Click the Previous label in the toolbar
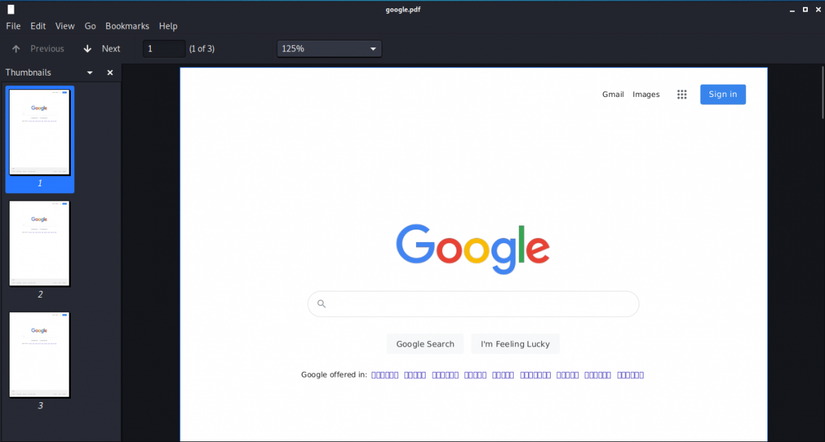The image size is (825, 442). [x=47, y=49]
